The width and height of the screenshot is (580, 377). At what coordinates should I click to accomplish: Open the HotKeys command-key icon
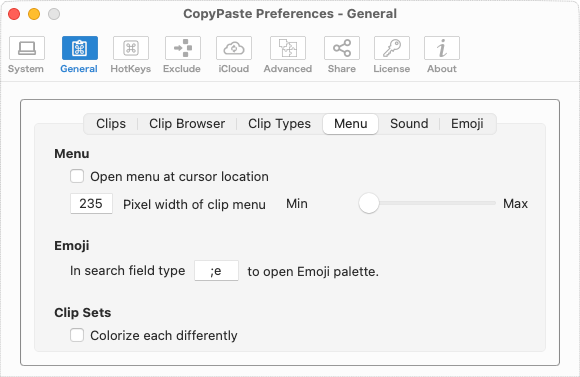click(x=131, y=48)
